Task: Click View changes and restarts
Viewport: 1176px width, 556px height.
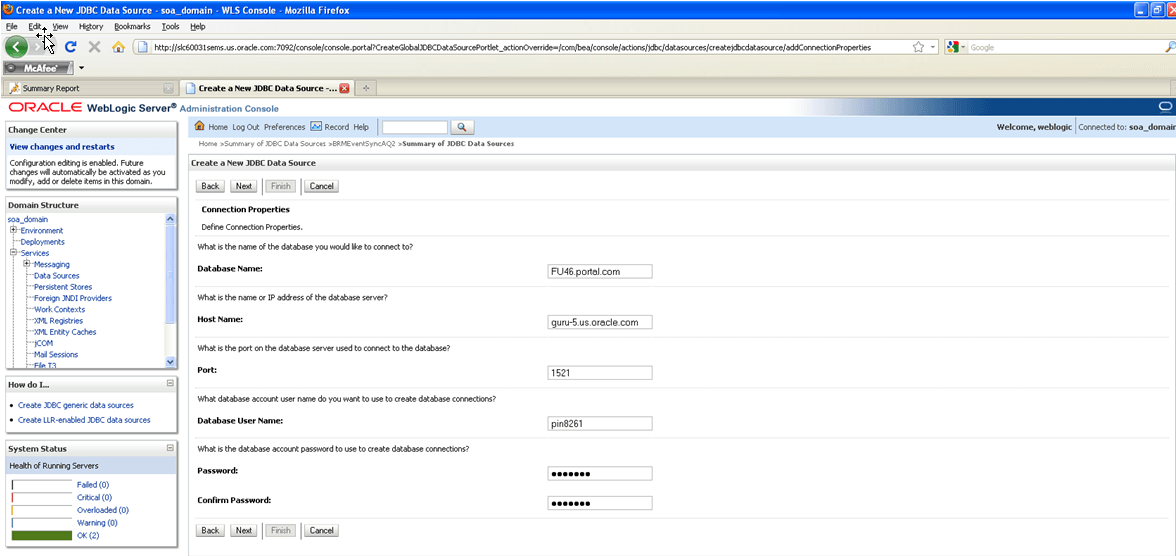Action: [x=62, y=147]
